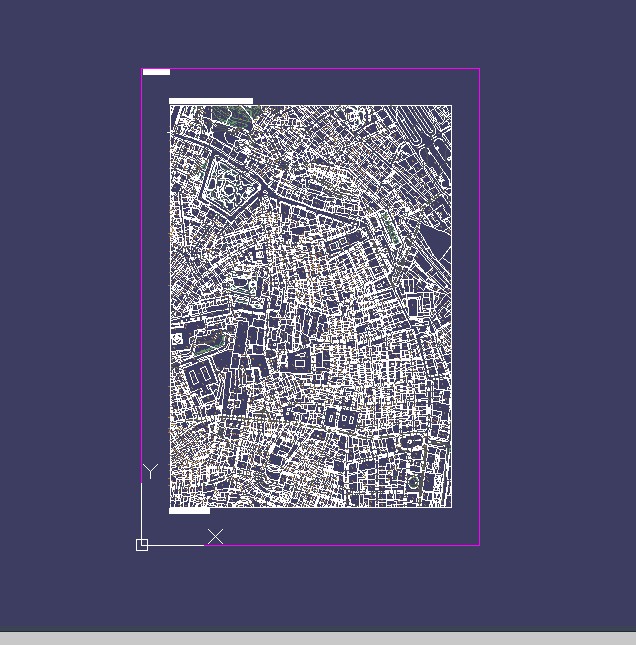
Task: Pick the top edge of the magenta layout frame
Action: (310, 69)
